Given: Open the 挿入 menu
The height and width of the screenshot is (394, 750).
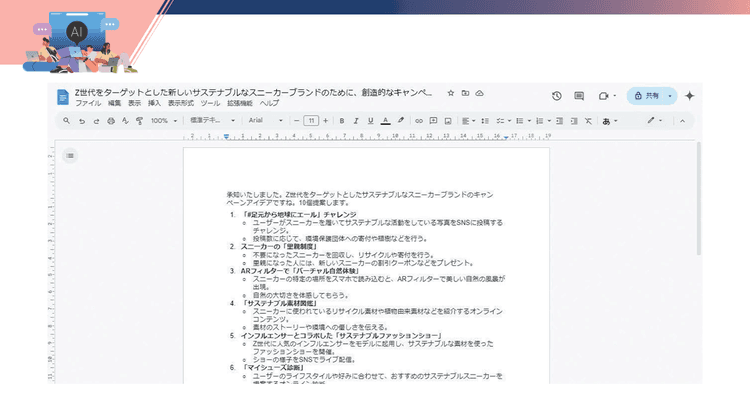Looking at the screenshot, I should pyautogui.click(x=154, y=103).
